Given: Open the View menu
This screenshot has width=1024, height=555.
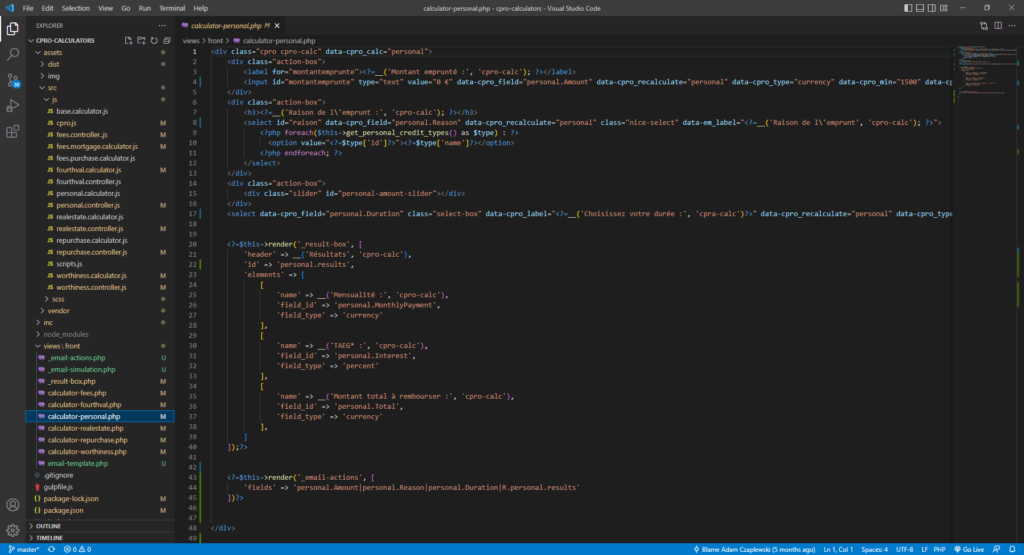Looking at the screenshot, I should tap(105, 8).
